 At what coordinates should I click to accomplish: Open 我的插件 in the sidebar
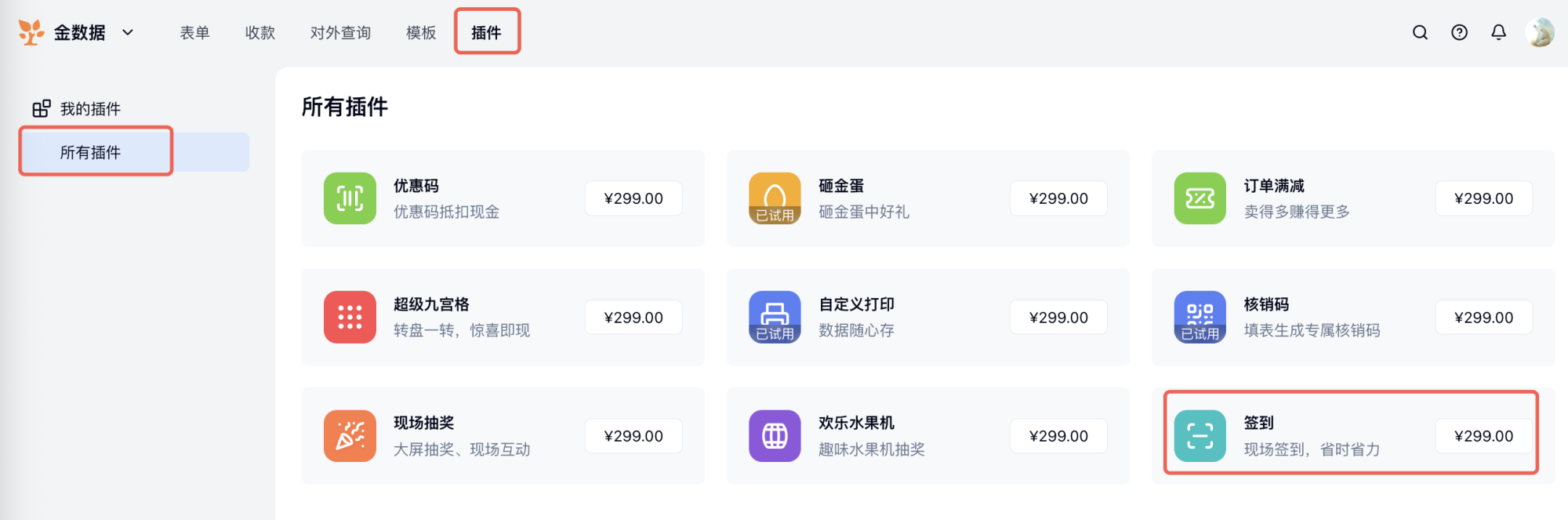[90, 108]
